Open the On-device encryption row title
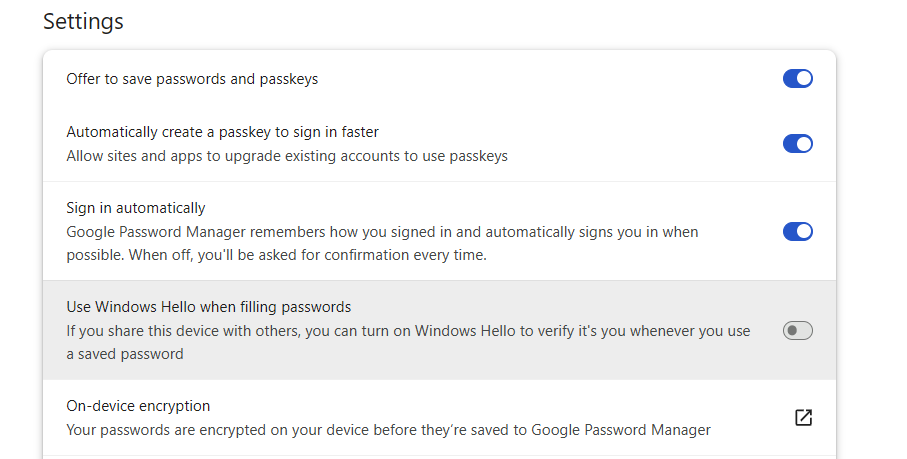This screenshot has height=459, width=907. click(138, 406)
